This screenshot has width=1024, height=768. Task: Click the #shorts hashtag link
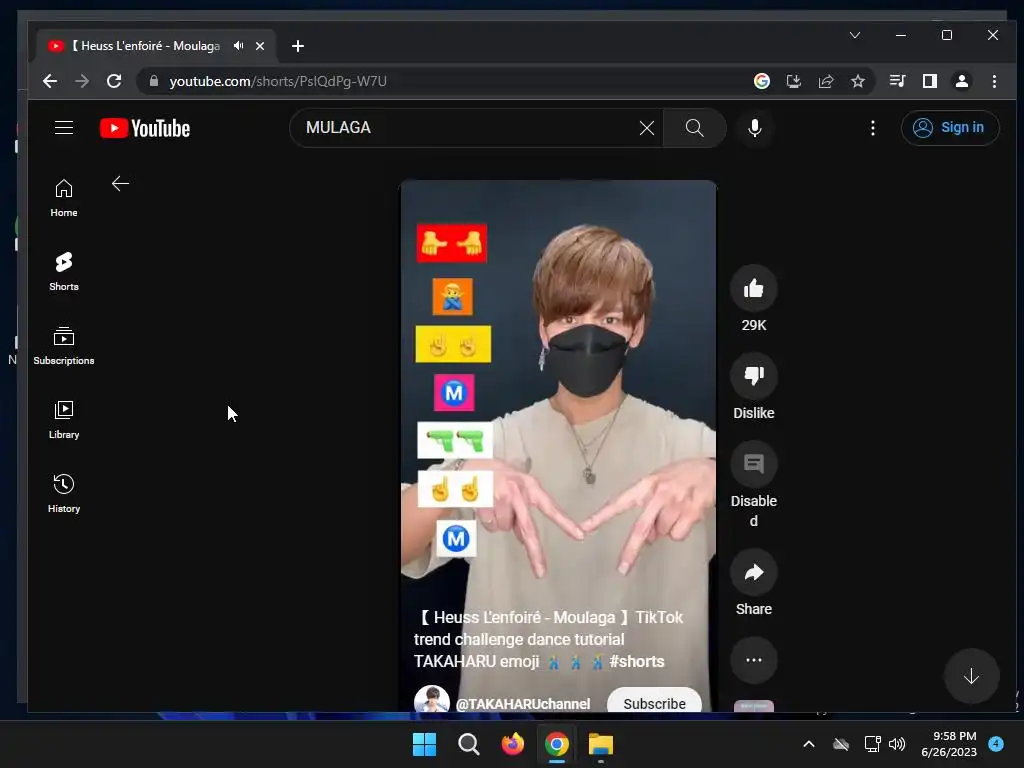[x=637, y=662]
